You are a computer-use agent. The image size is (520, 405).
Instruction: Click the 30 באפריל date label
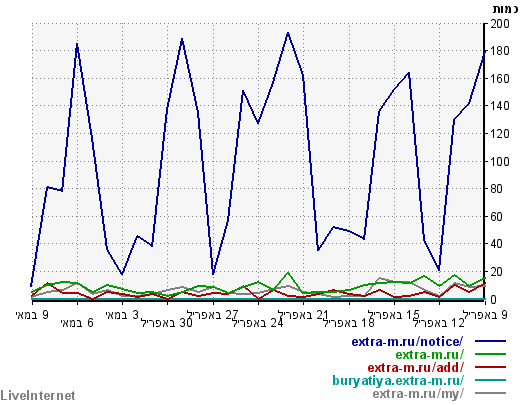(167, 323)
